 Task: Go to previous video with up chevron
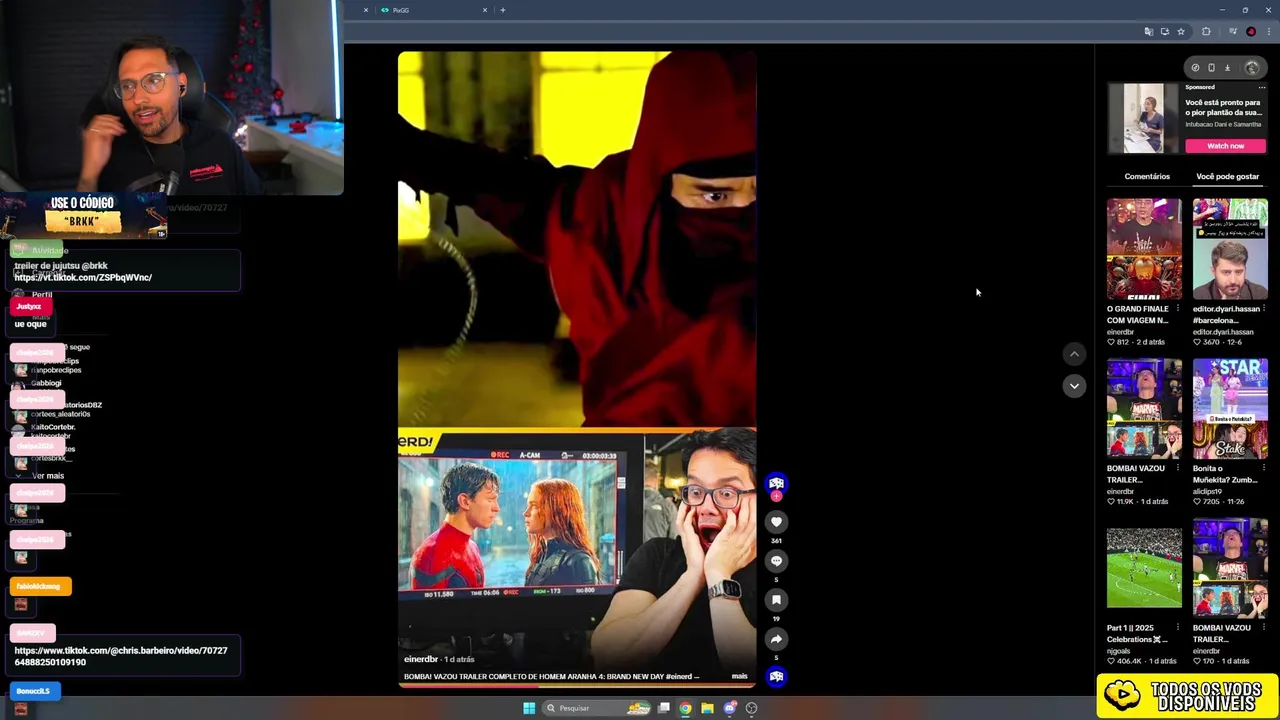1074,354
